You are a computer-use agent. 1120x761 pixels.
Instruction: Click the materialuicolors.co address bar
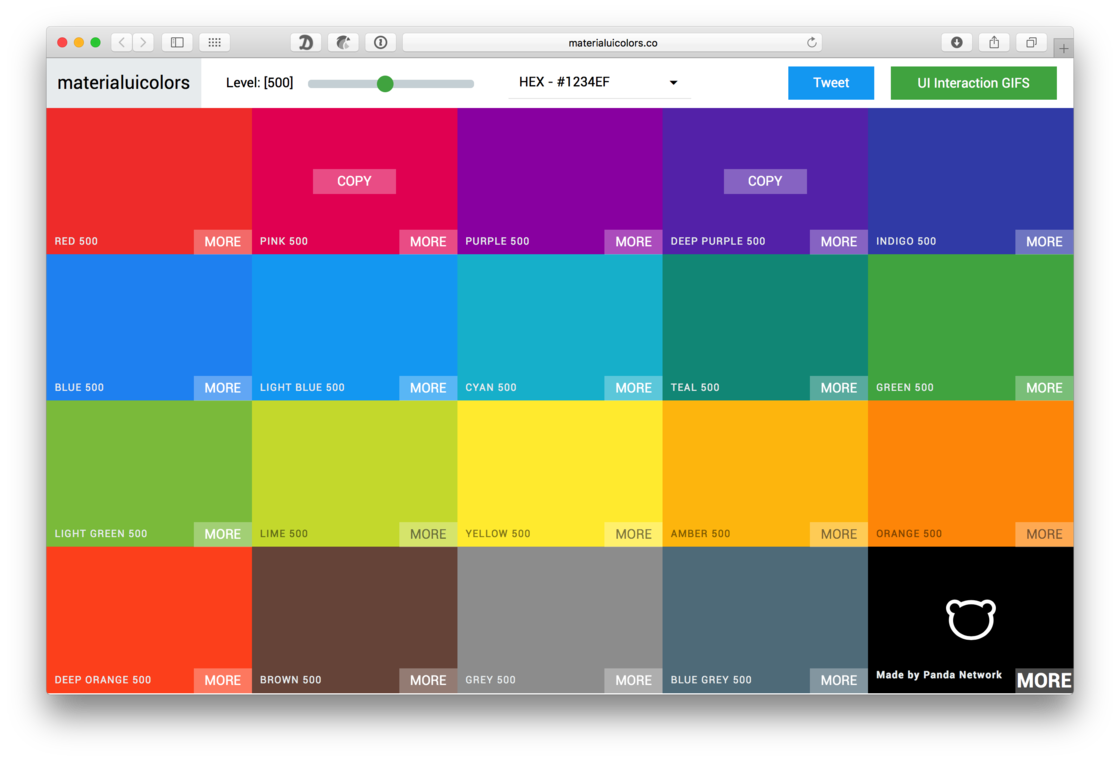612,42
